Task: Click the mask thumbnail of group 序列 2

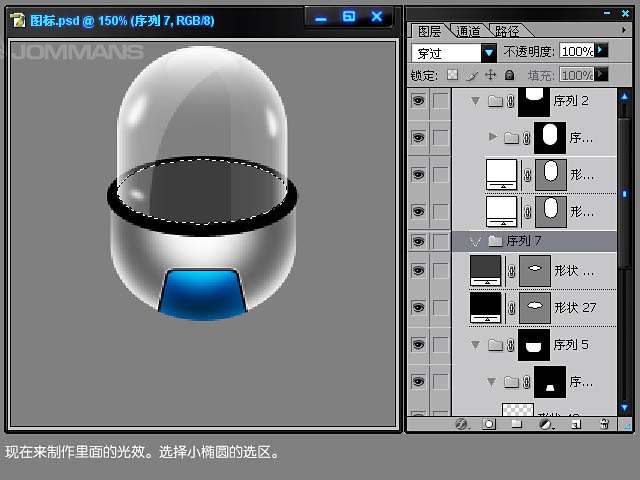Action: (x=534, y=102)
